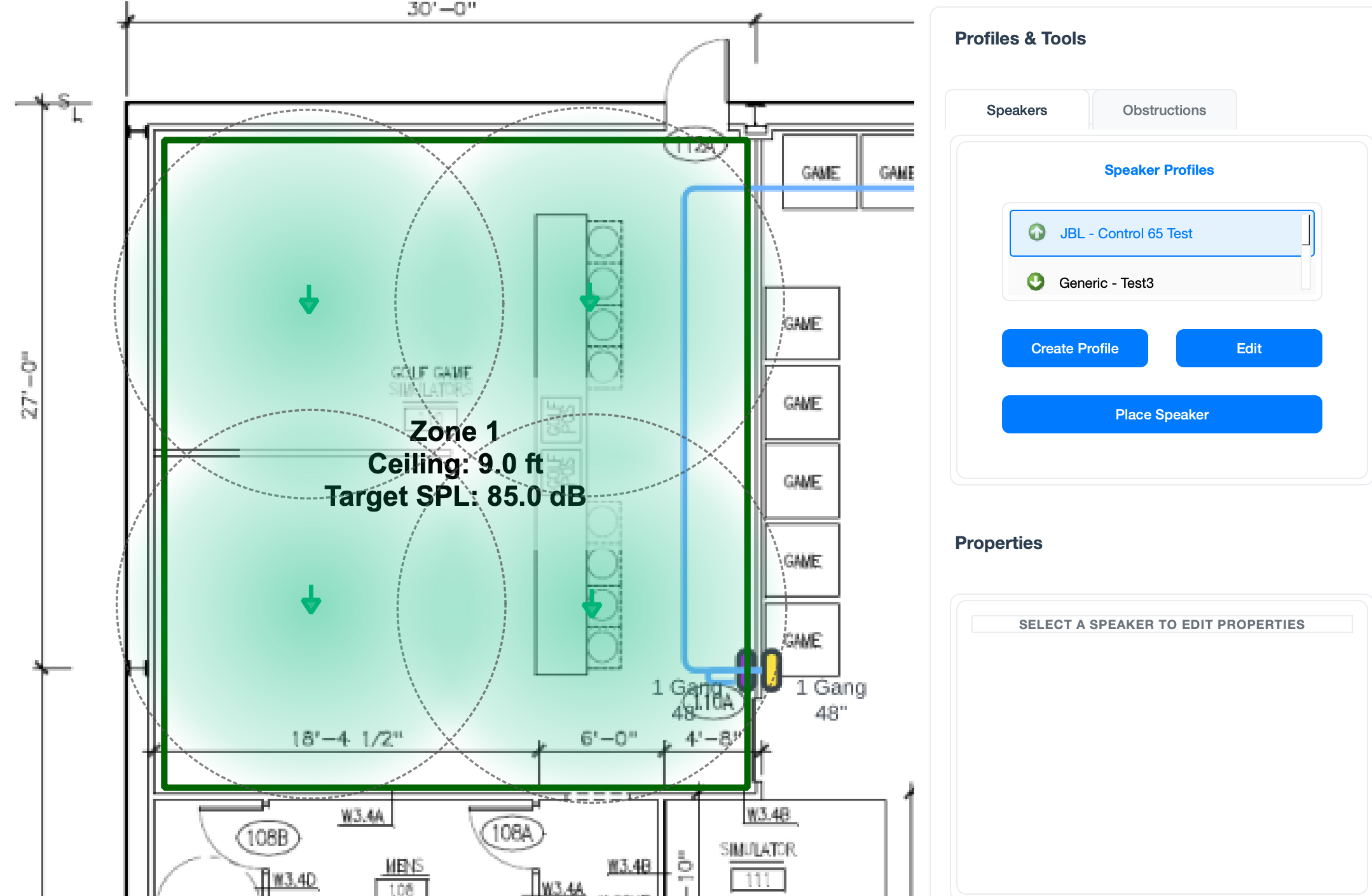Switch to the Obstructions tab

(x=1163, y=111)
